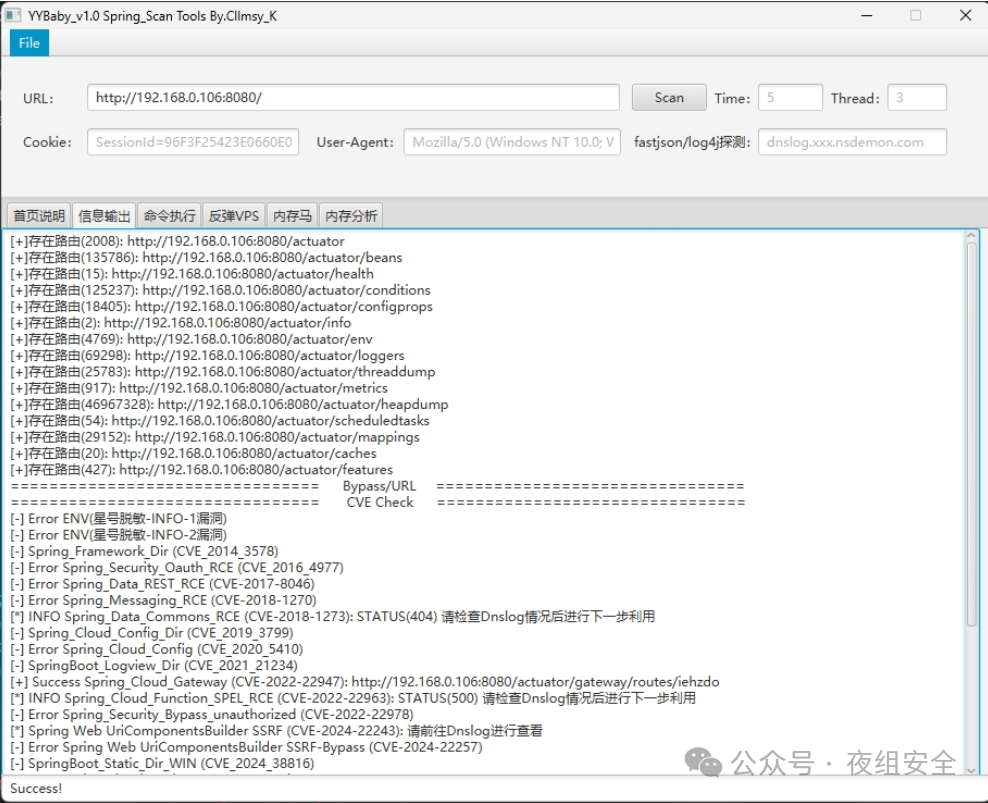Minimize the YYBaby window

[867, 16]
